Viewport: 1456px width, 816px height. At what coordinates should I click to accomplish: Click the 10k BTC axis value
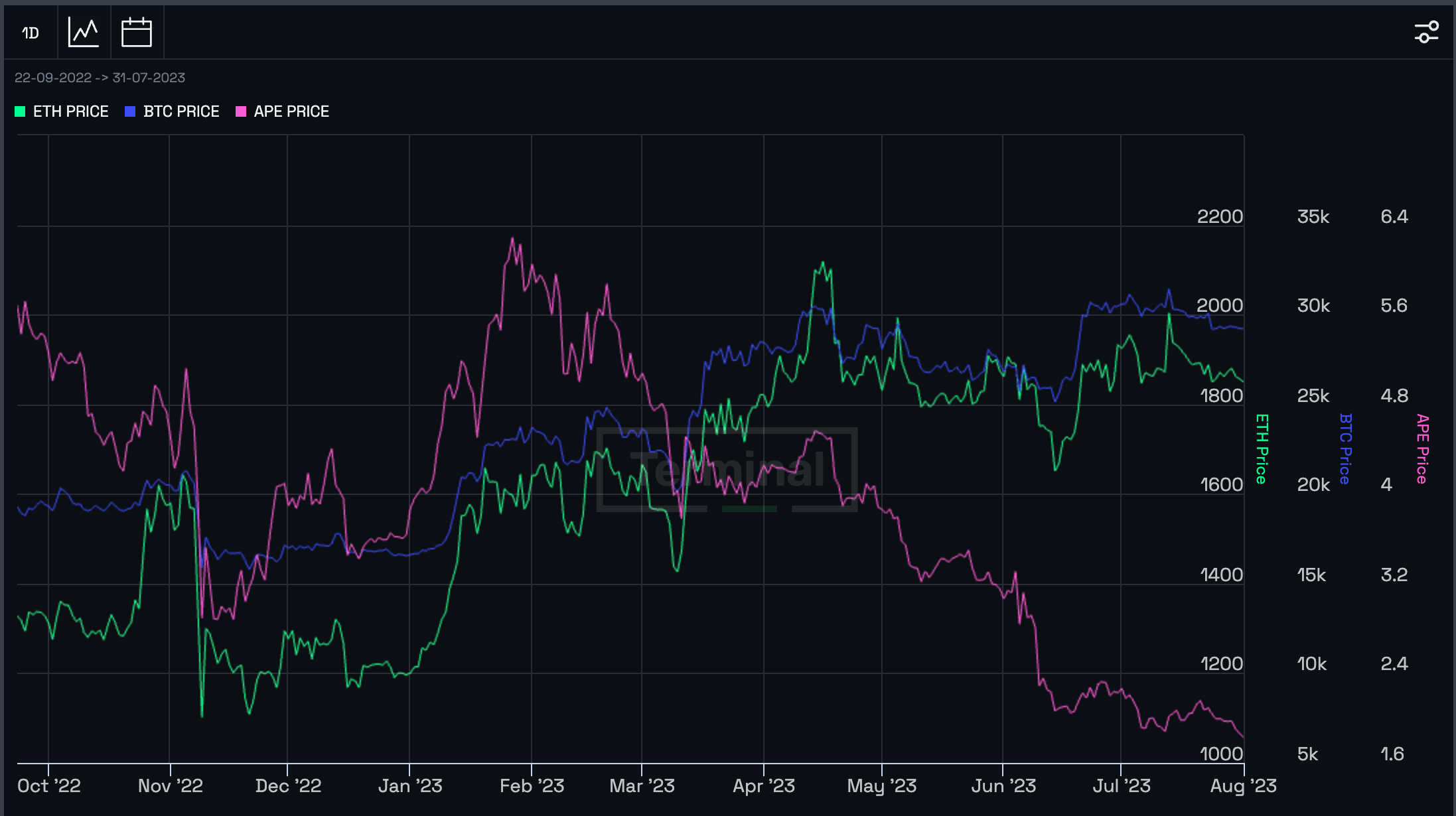click(x=1312, y=663)
